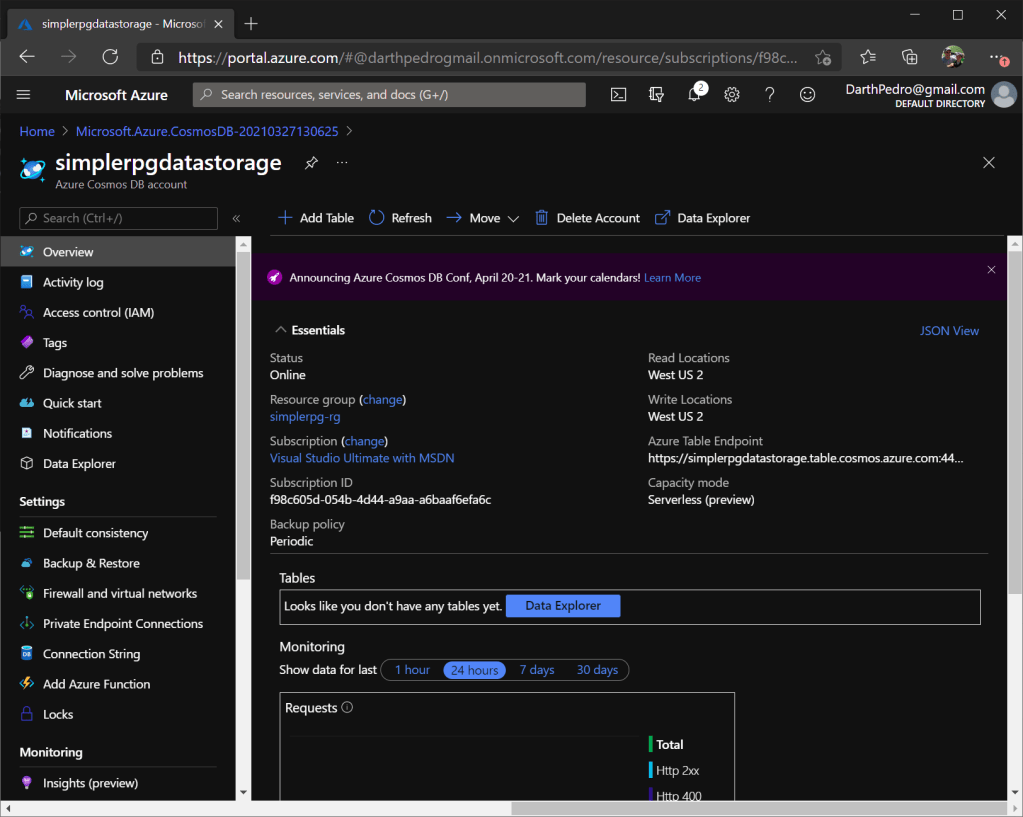Click the search resources input field
Viewport: 1023px width, 817px height.
point(390,95)
